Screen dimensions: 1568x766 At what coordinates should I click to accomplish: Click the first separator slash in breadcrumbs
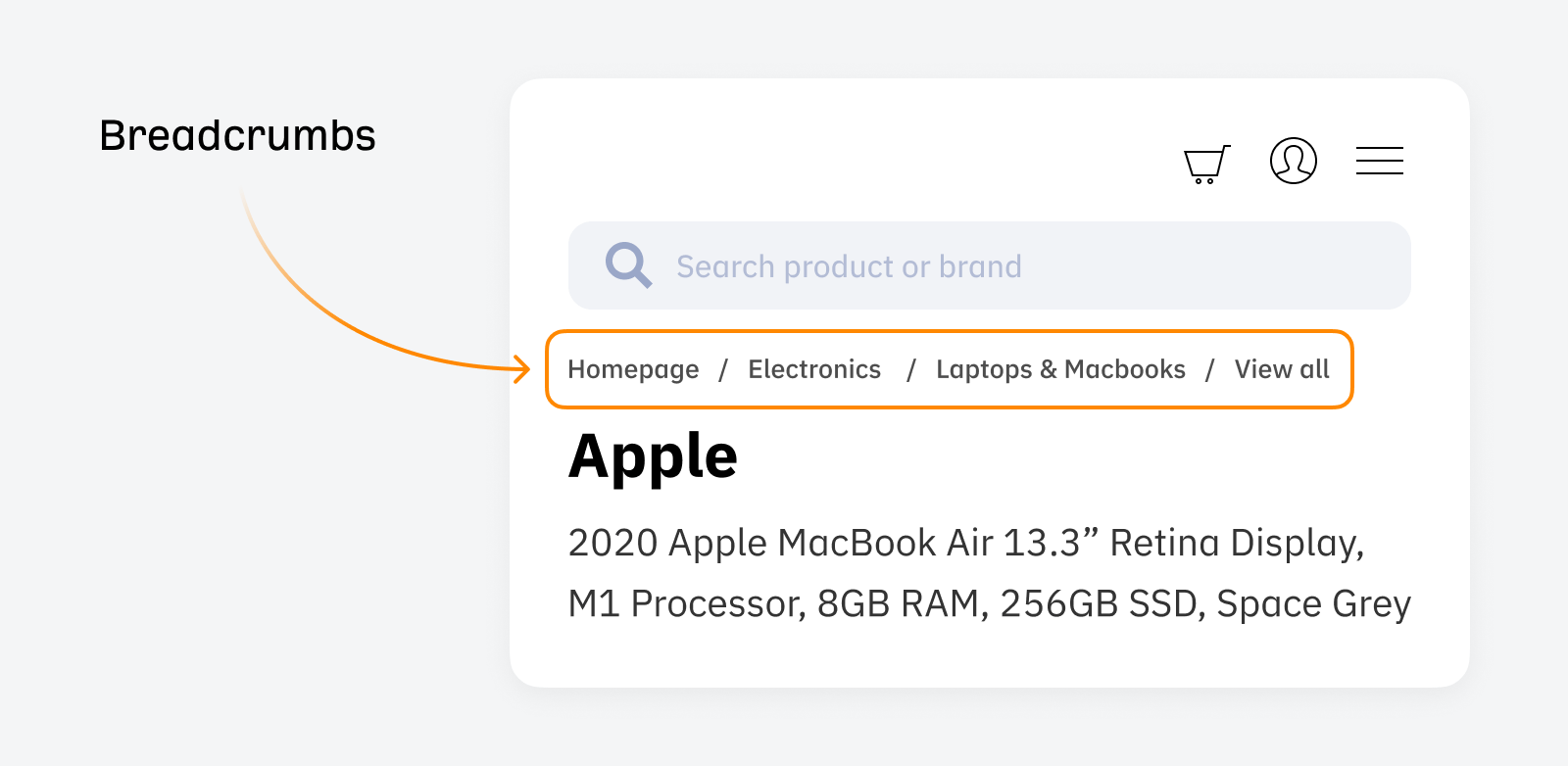(x=723, y=369)
